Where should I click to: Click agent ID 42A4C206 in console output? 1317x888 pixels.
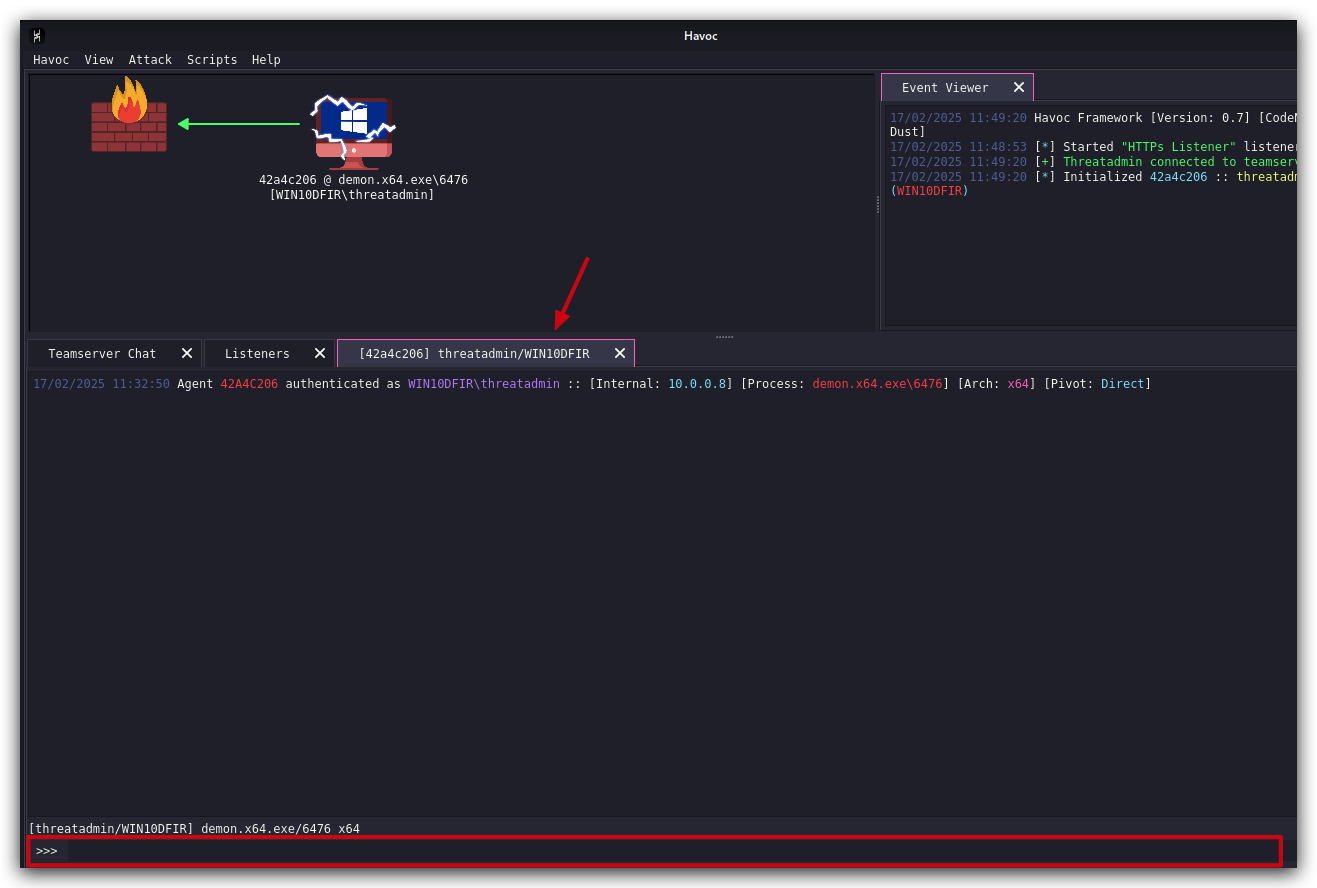(249, 384)
